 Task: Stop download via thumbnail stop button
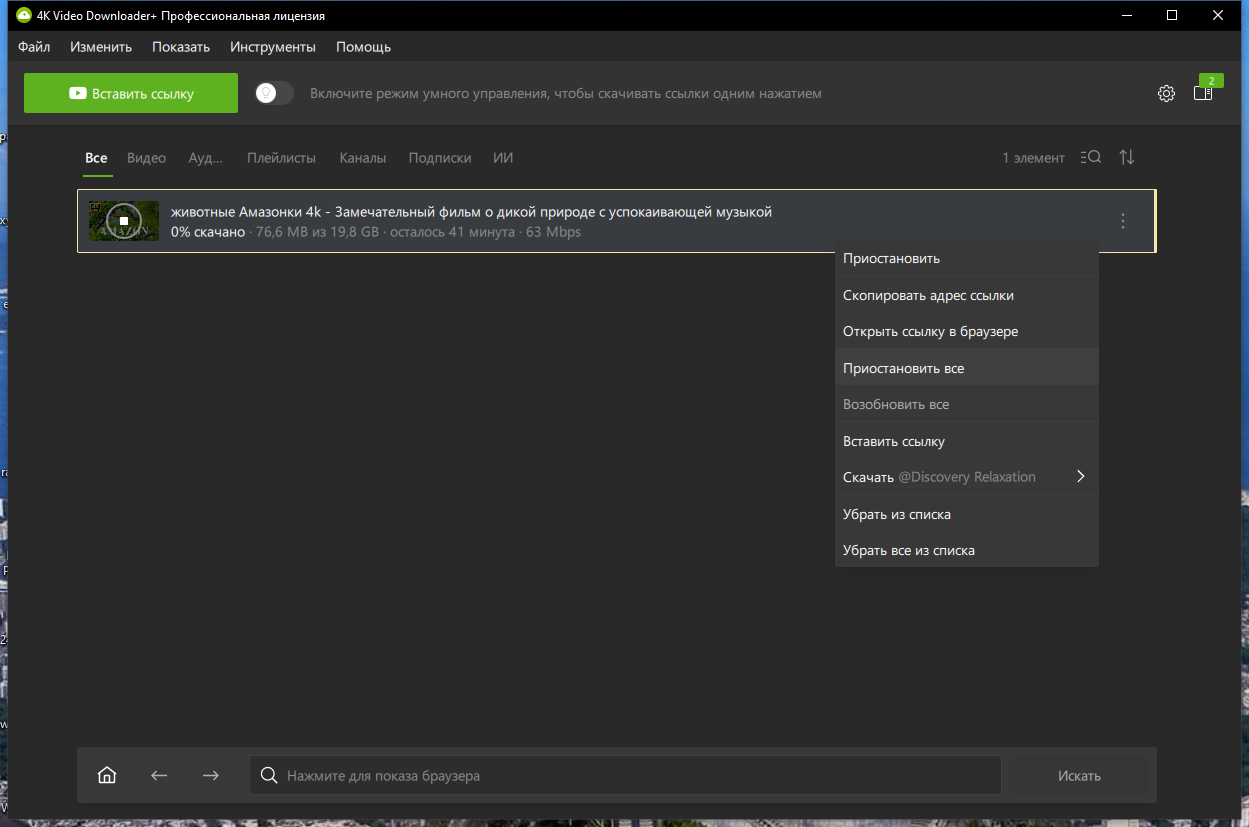pyautogui.click(x=123, y=221)
